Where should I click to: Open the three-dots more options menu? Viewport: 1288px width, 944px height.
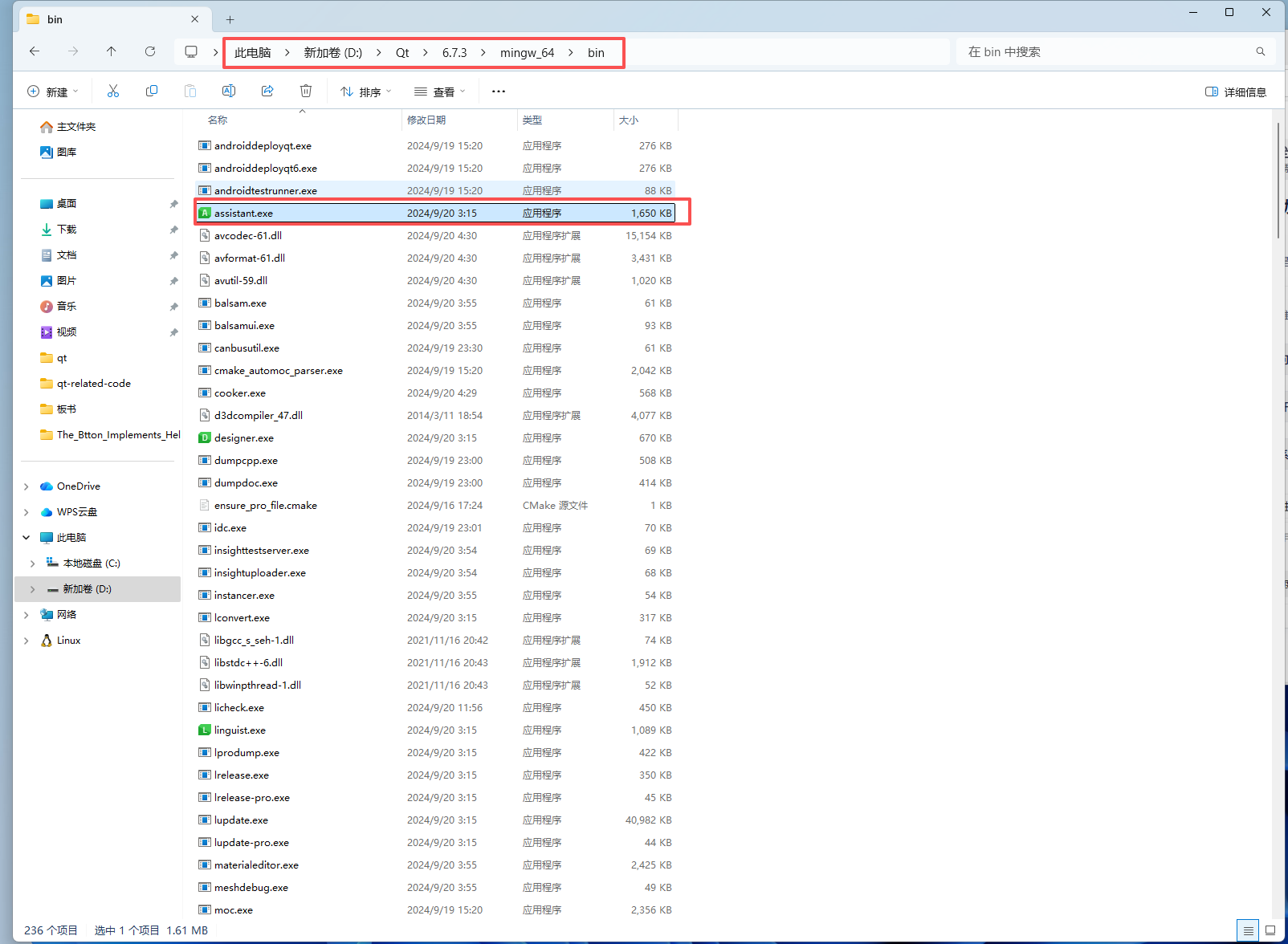coord(499,92)
